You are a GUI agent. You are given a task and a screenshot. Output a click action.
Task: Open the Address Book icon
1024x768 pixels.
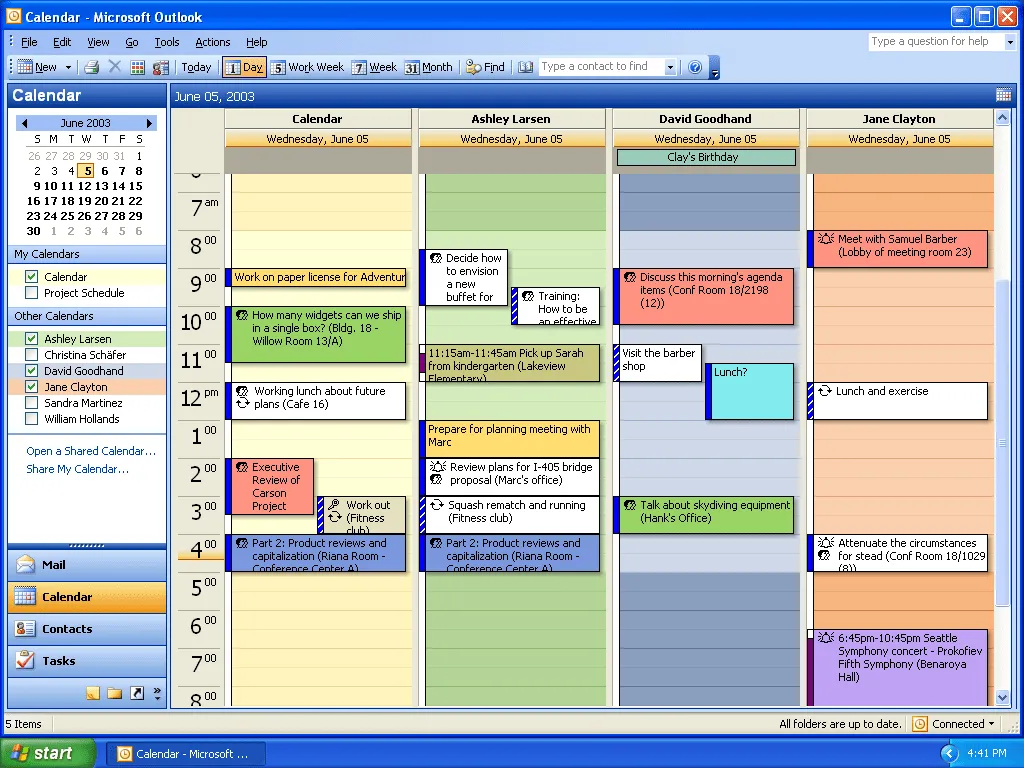(x=526, y=67)
